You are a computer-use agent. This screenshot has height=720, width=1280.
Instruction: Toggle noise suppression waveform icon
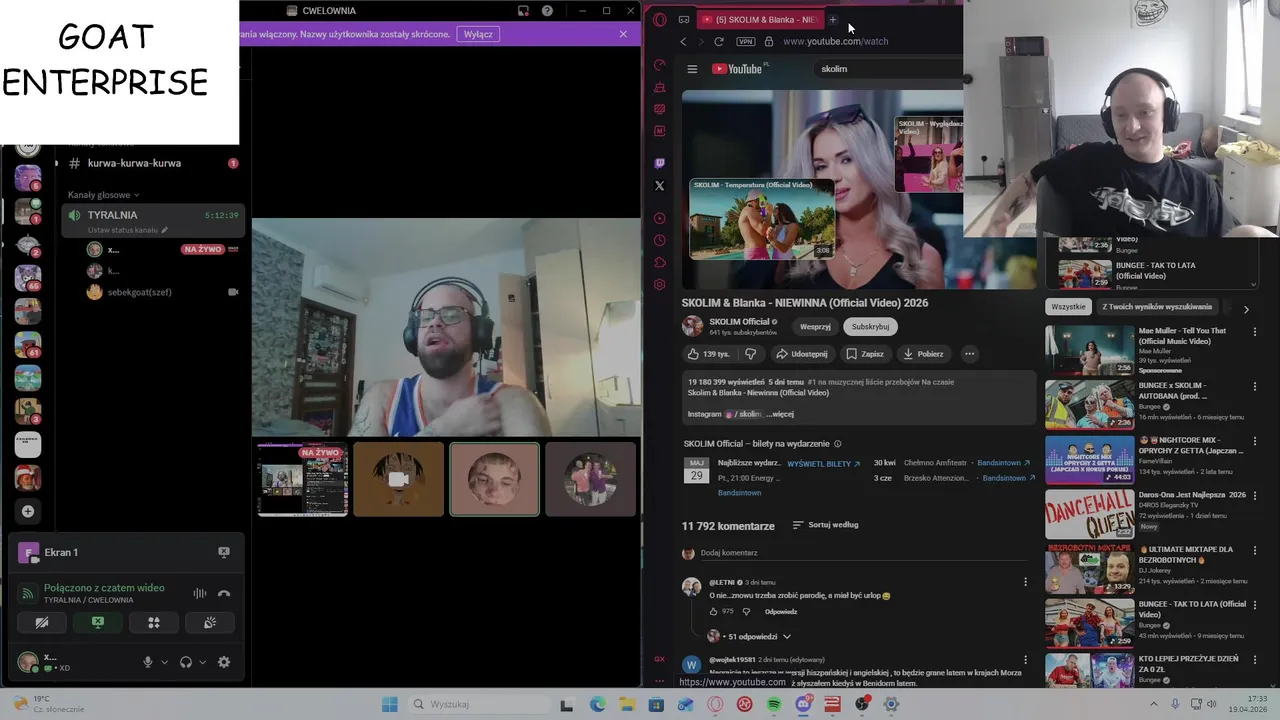(200, 593)
